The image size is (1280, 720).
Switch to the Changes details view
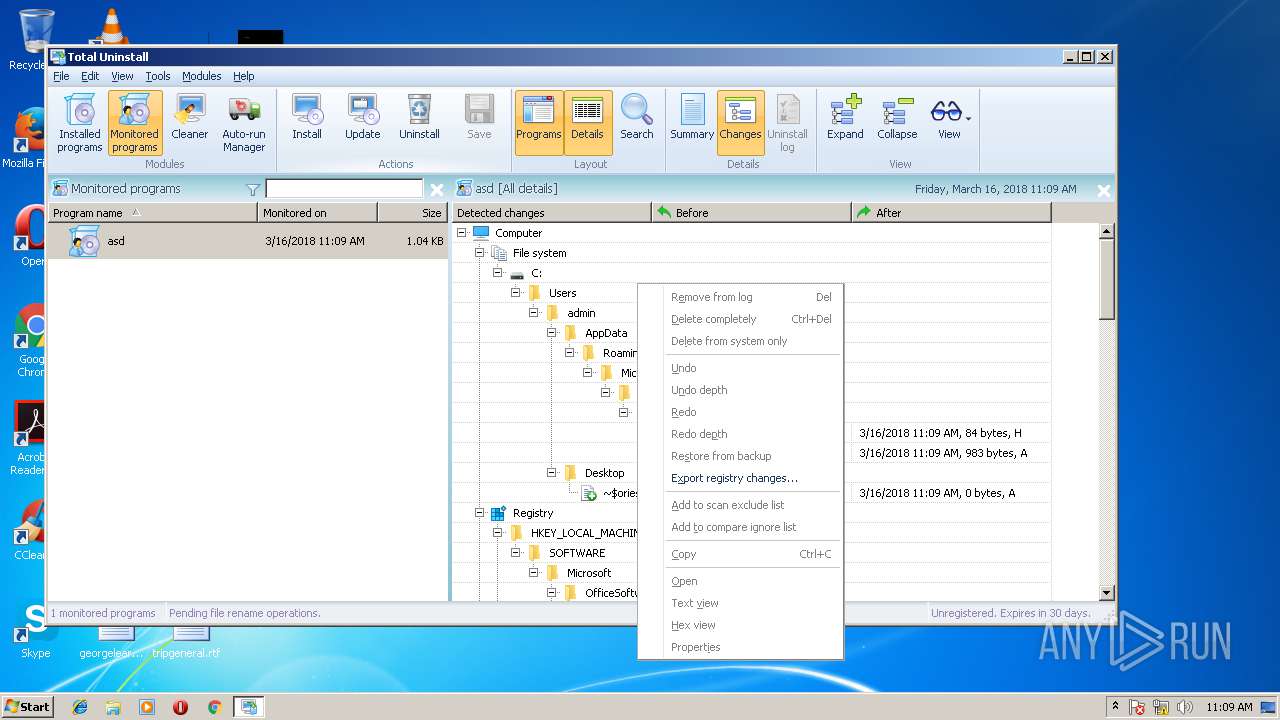[740, 123]
